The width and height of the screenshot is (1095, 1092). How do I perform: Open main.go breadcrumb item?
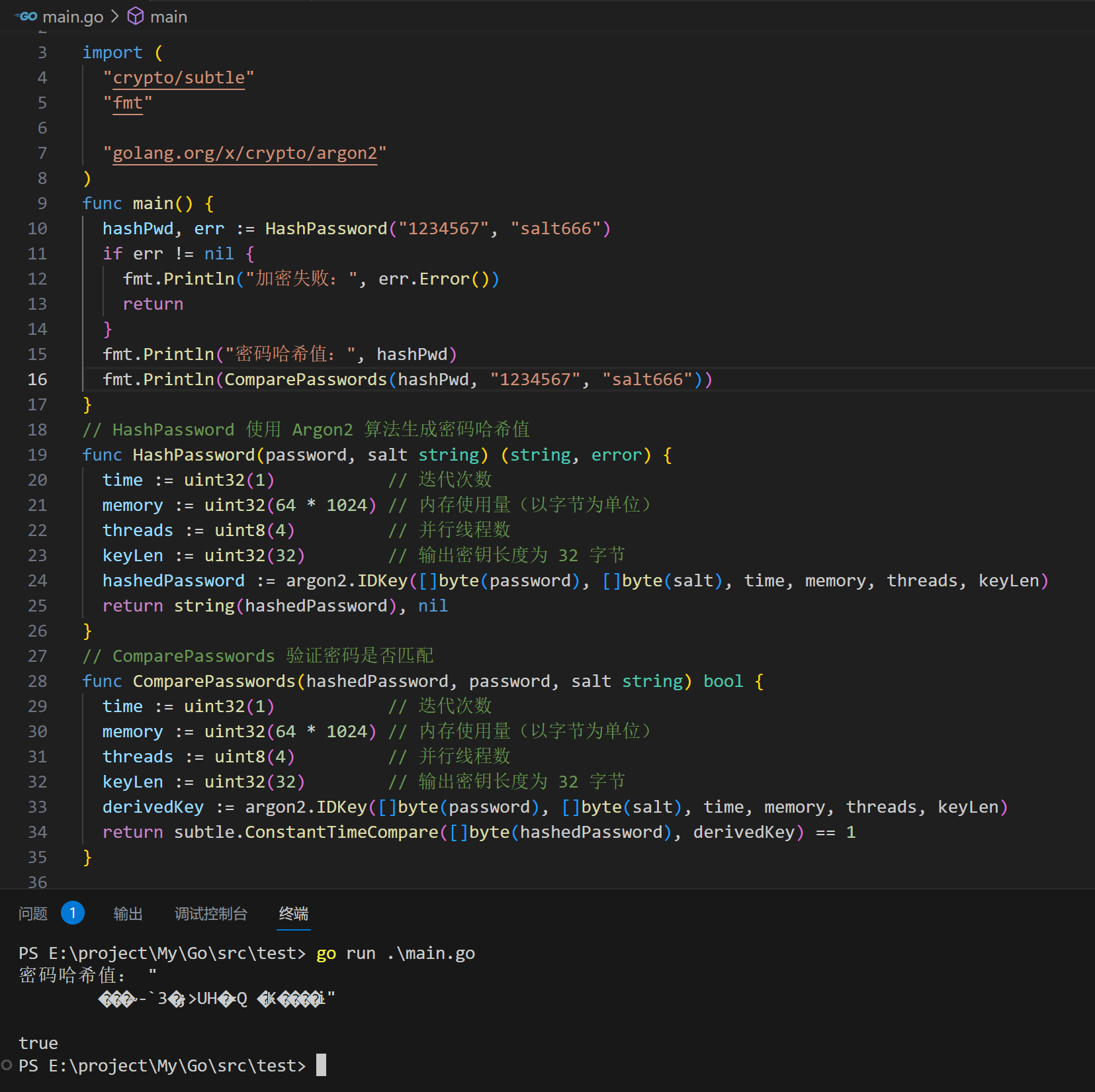73,17
